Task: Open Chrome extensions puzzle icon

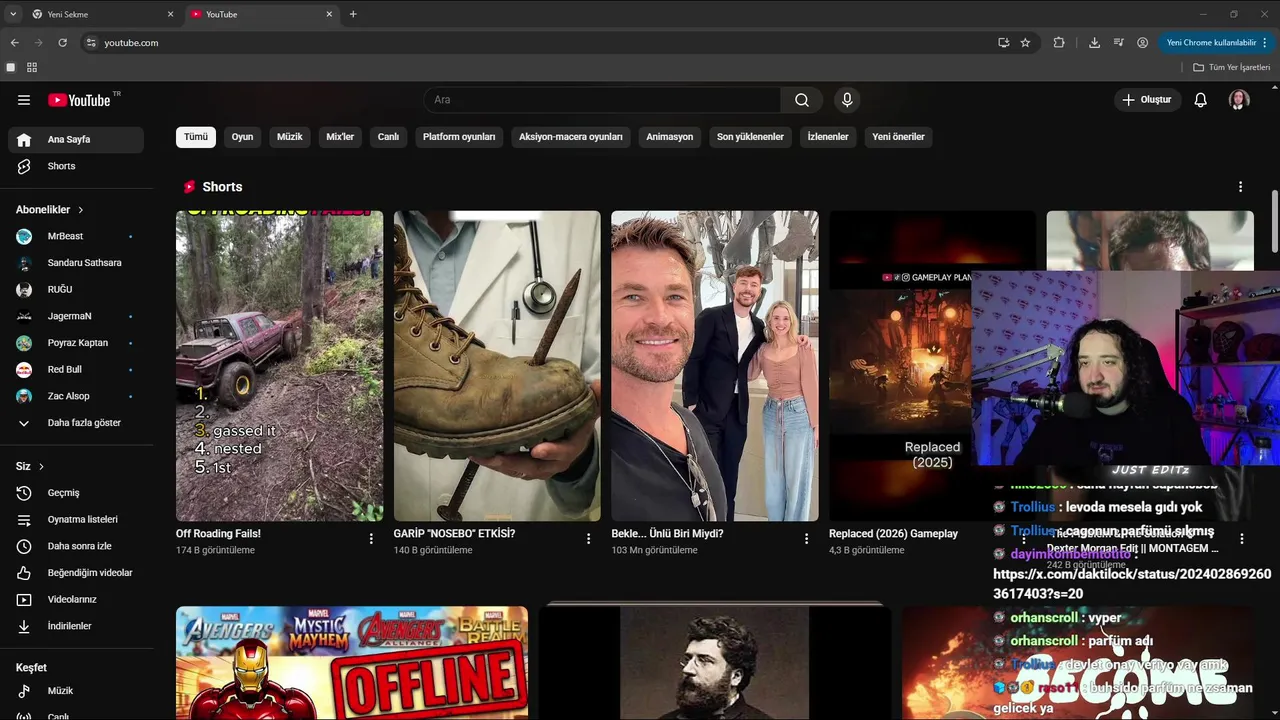Action: tap(1059, 43)
